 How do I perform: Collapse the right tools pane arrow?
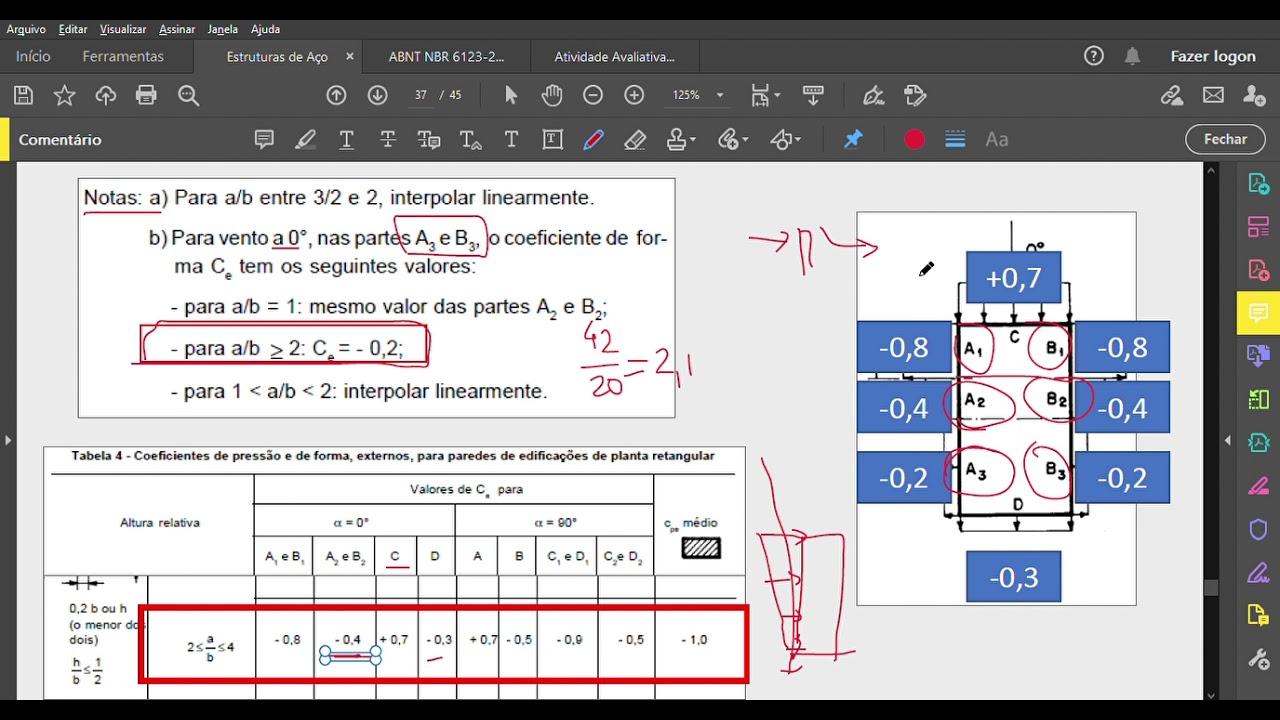(1227, 440)
